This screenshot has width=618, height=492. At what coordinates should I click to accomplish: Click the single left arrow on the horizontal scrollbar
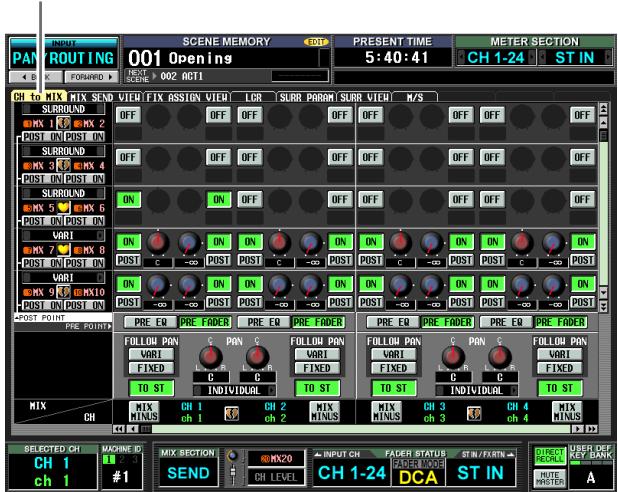point(133,429)
